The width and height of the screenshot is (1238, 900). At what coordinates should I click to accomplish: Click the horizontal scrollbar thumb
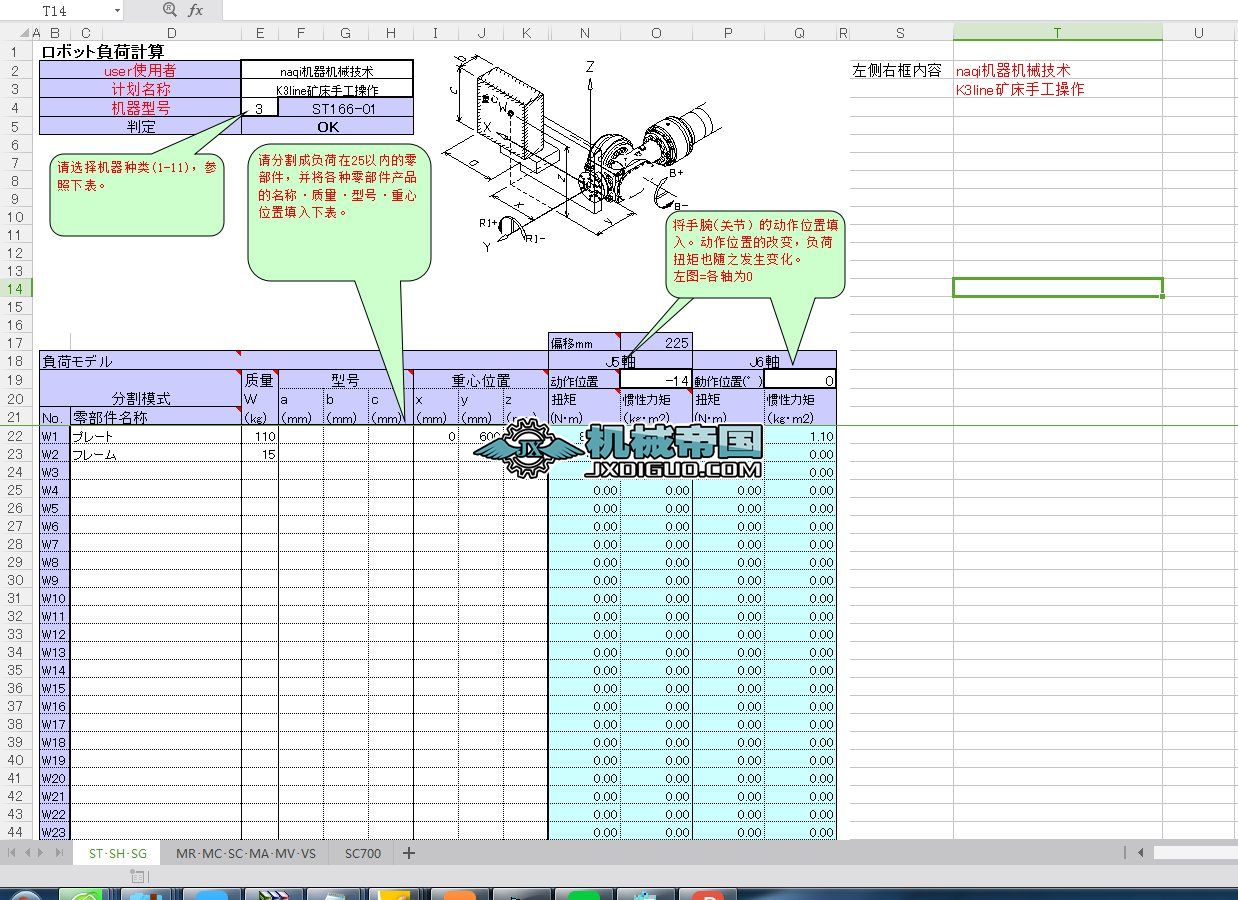click(x=1195, y=853)
